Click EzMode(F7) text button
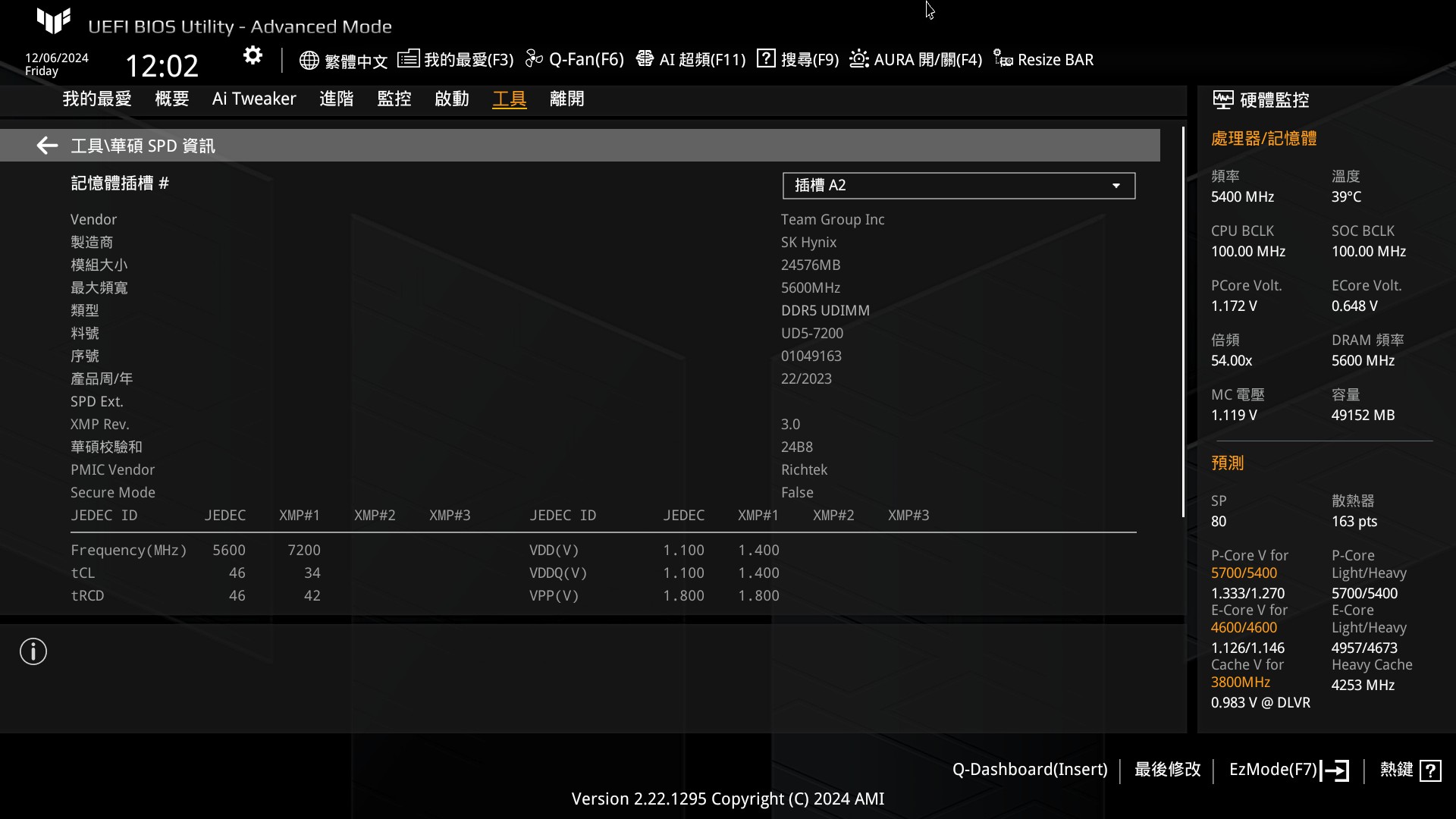Image resolution: width=1456 pixels, height=819 pixels. 1273,770
